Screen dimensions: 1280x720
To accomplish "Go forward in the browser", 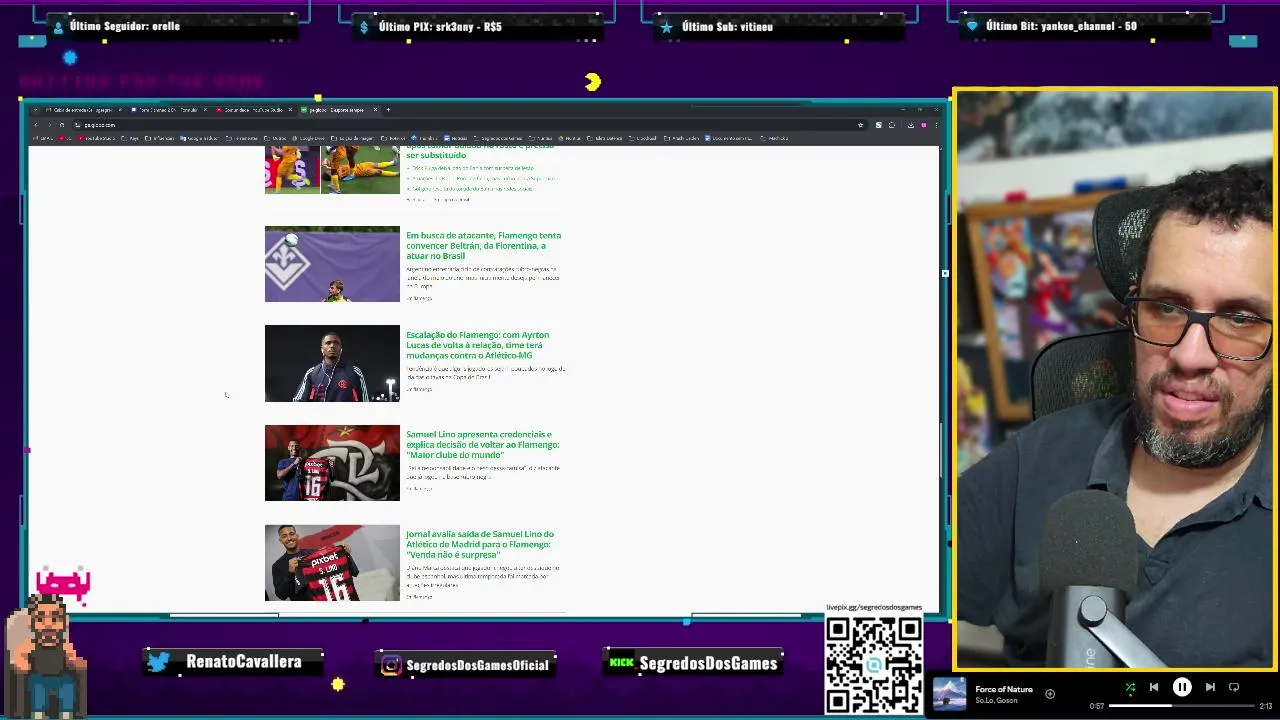I will [49, 125].
